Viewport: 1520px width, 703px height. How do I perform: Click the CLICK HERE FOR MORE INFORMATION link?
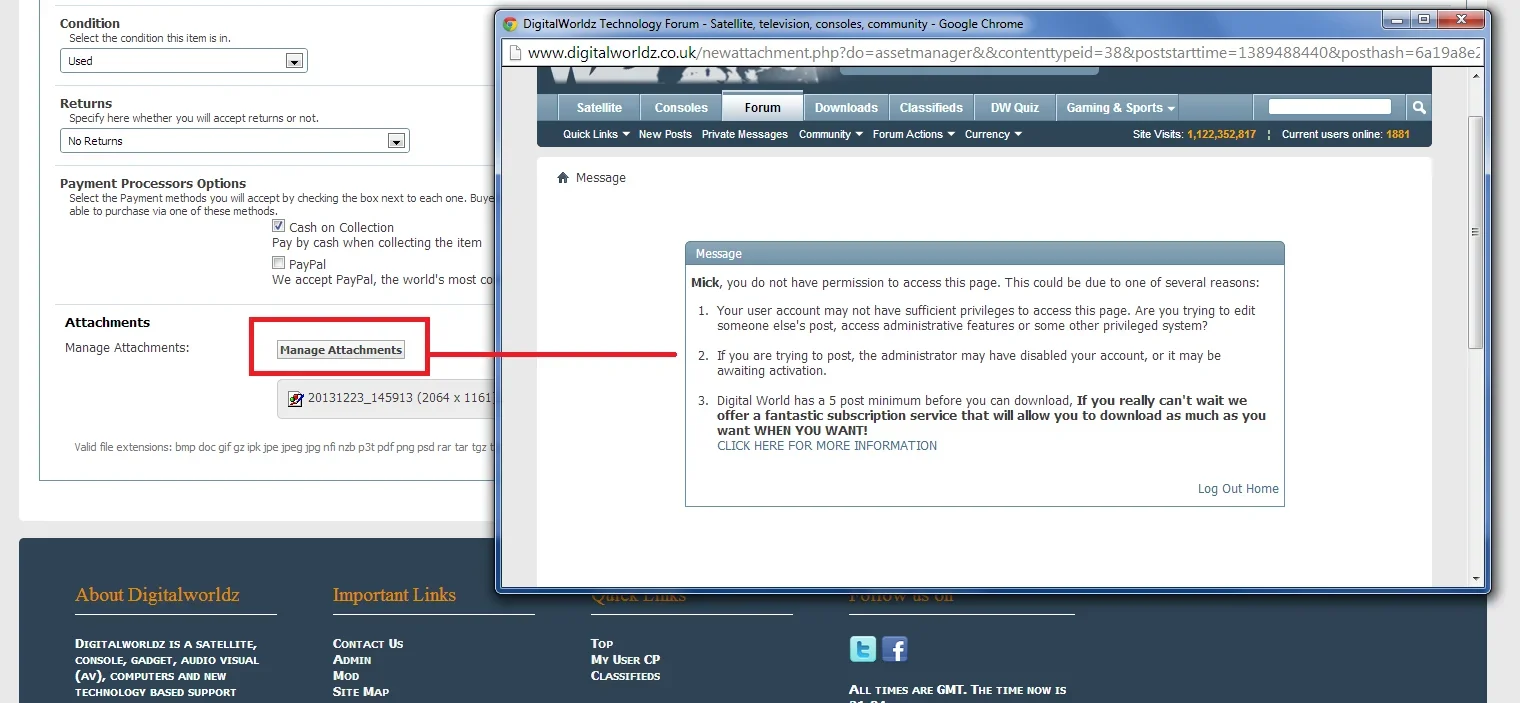827,446
